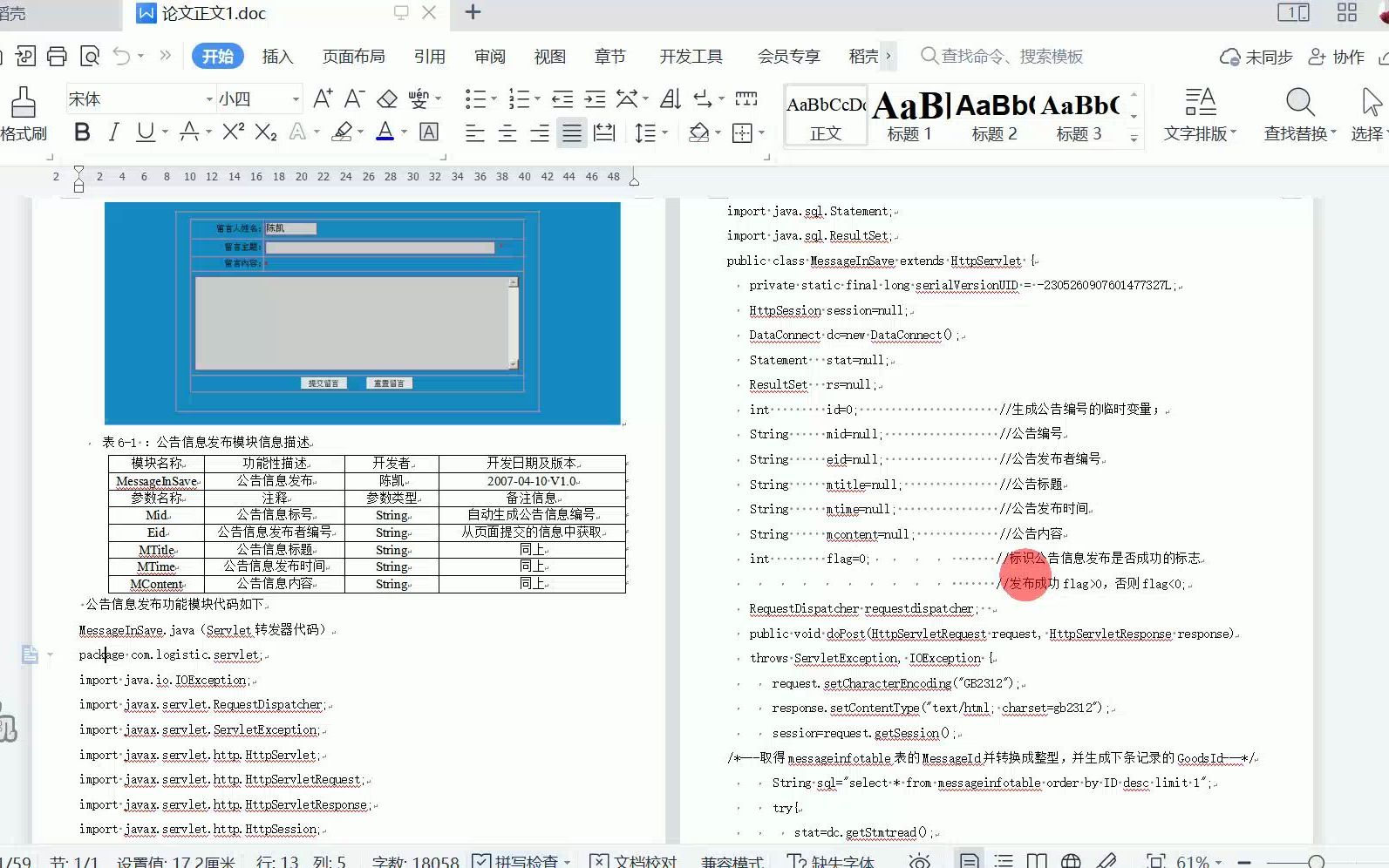The width and height of the screenshot is (1389, 868).
Task: Expand the numbered list options arrow
Action: point(537,99)
